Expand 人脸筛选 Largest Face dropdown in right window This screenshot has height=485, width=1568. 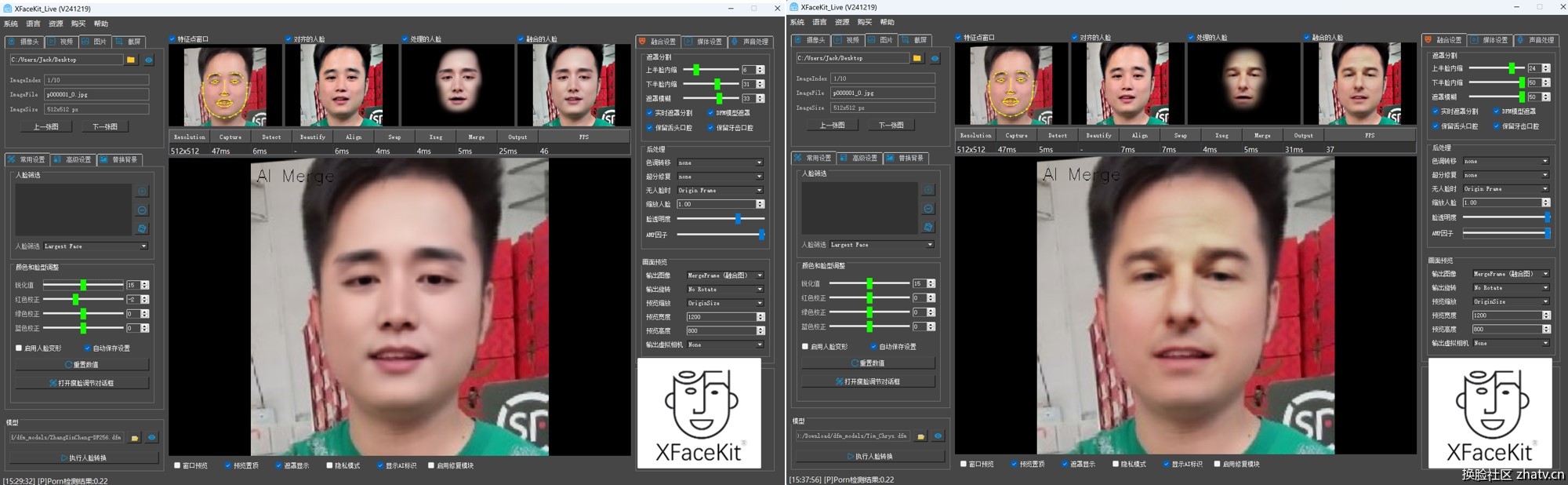[882, 245]
